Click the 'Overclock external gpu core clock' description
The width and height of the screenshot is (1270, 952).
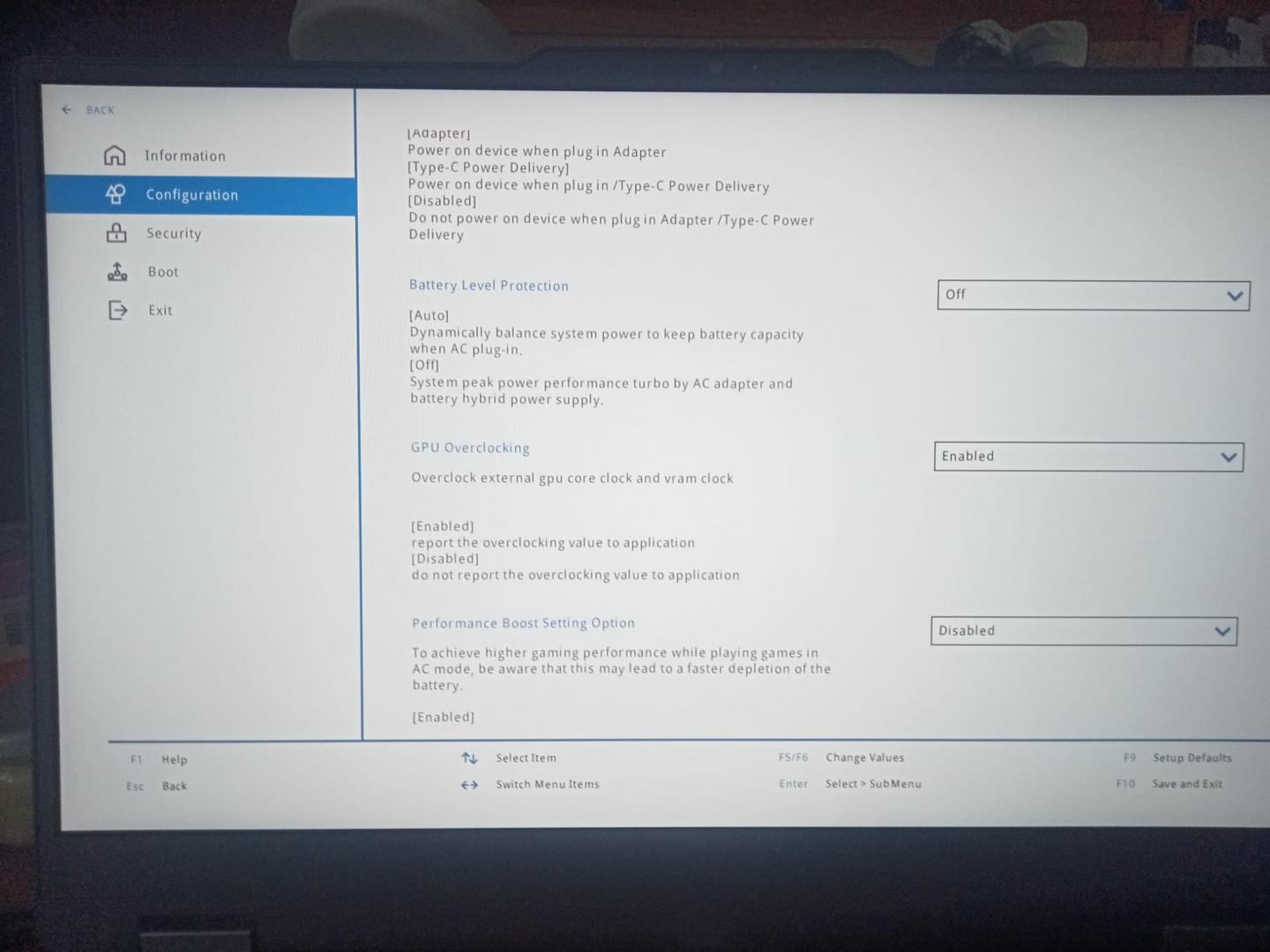(572, 478)
